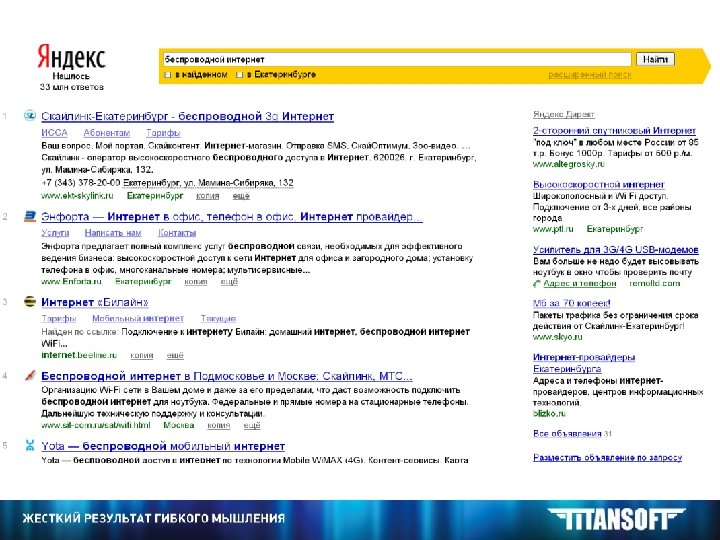Open Скайлинк-Екатеринбург беспроводной 3g Интернет result
This screenshot has height=540, width=720.
pyautogui.click(x=187, y=116)
